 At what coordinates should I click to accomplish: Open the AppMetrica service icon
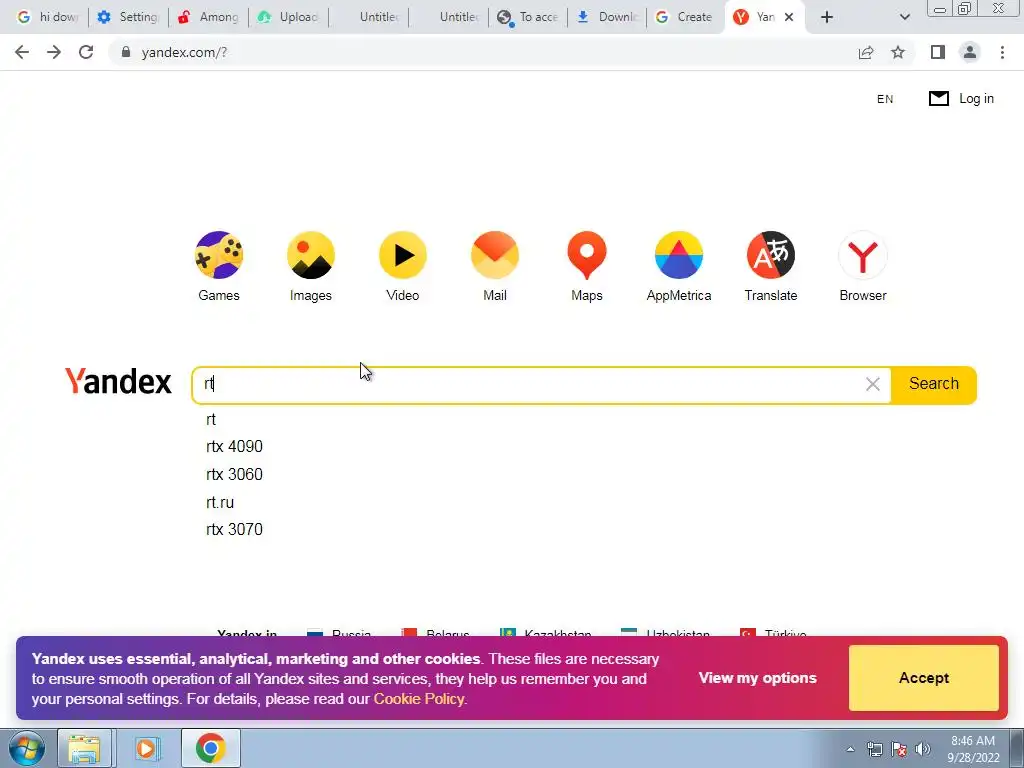point(679,255)
